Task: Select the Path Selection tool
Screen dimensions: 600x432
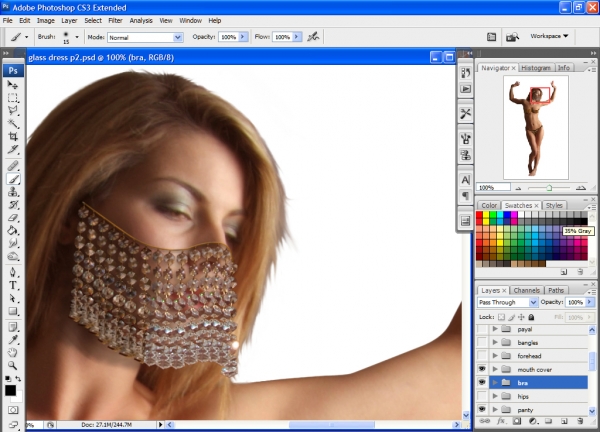Action: [x=13, y=298]
